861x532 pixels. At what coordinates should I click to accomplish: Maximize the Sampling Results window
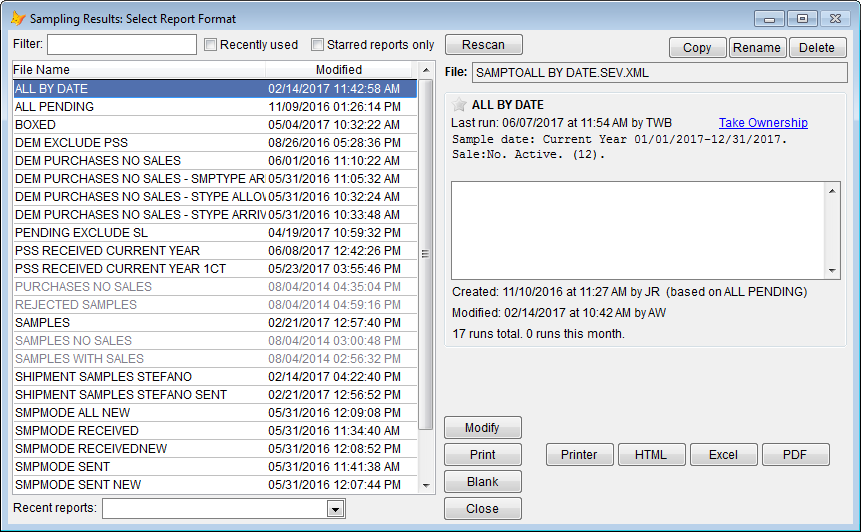click(802, 19)
